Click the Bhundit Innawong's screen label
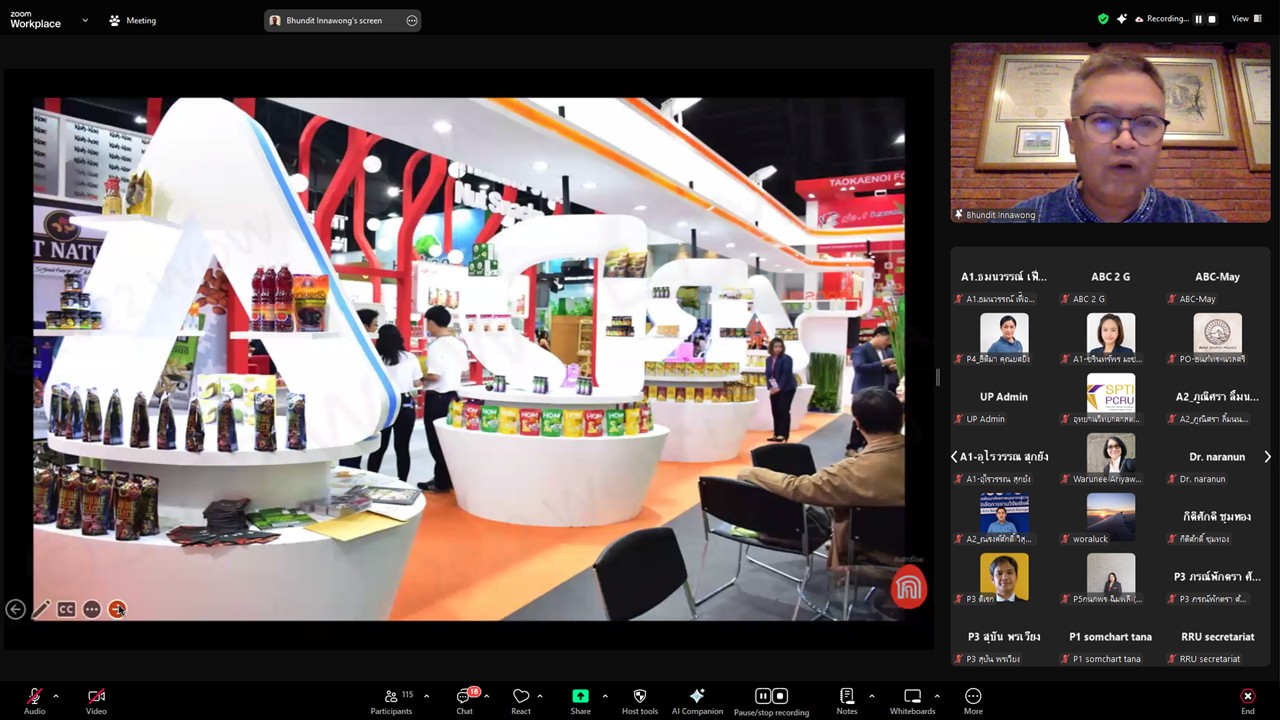Viewport: 1280px width, 720px height. click(334, 20)
